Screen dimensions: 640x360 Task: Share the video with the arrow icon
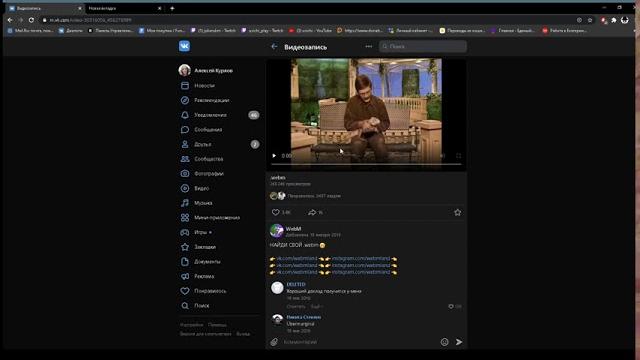312,212
